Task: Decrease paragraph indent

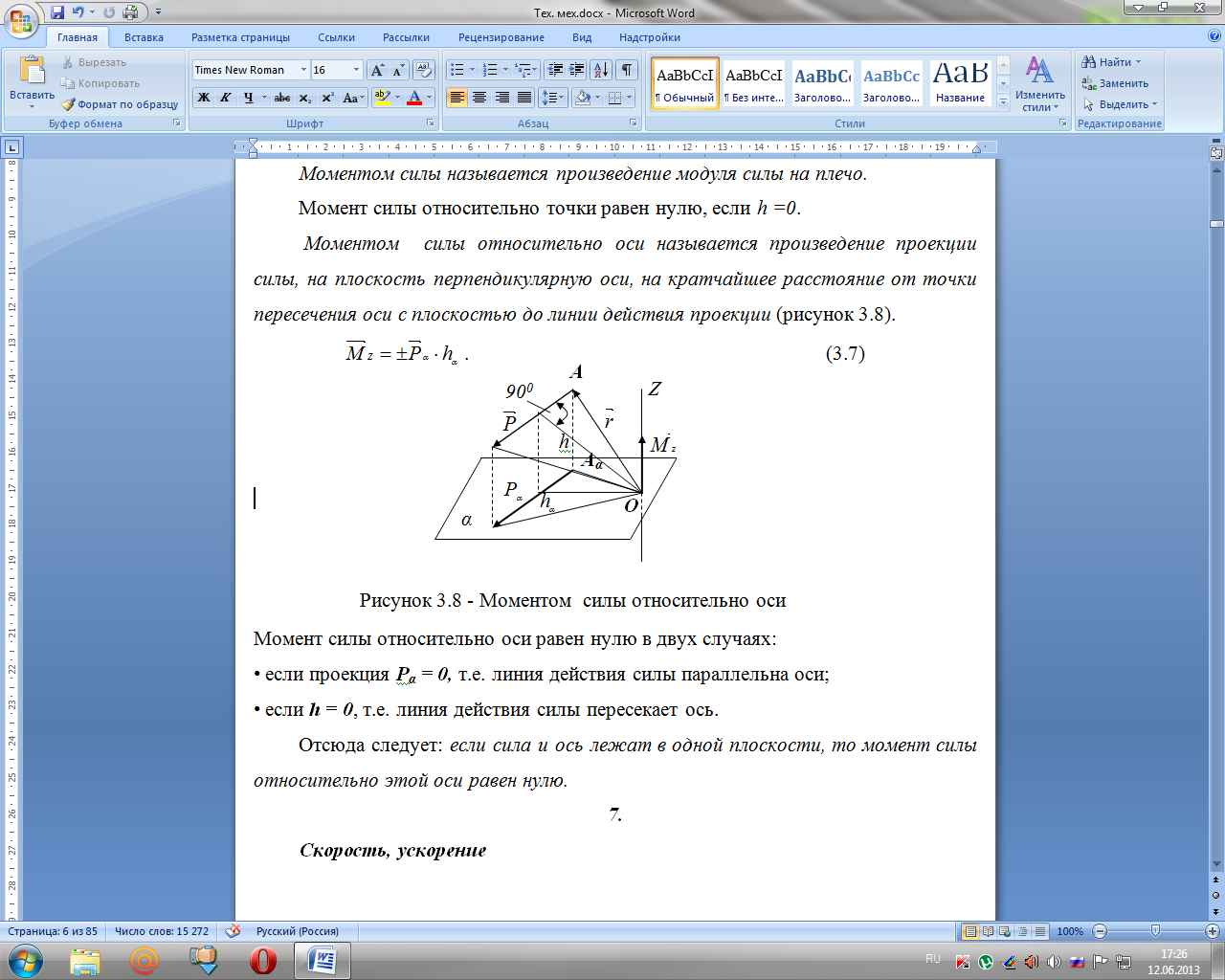Action: pos(554,70)
